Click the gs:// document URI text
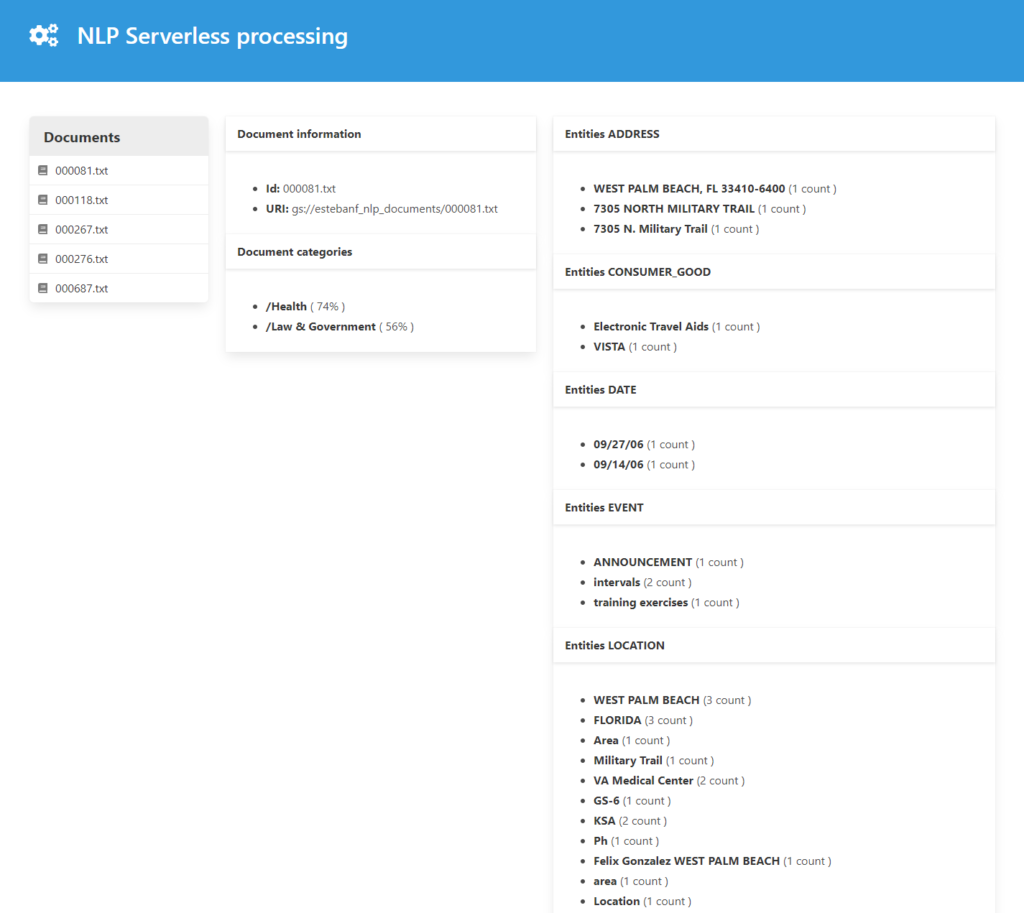1024x913 pixels. 394,209
